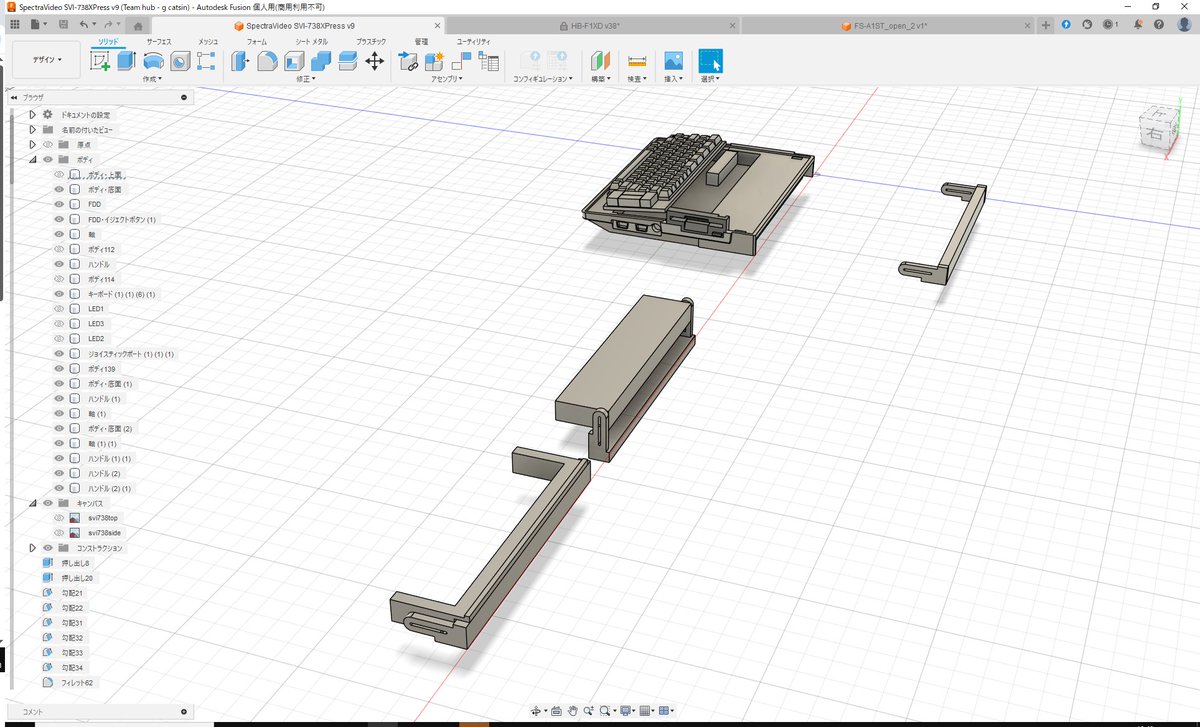This screenshot has height=727, width=1200.
Task: Open the 挿入 menu label
Action: [x=673, y=78]
